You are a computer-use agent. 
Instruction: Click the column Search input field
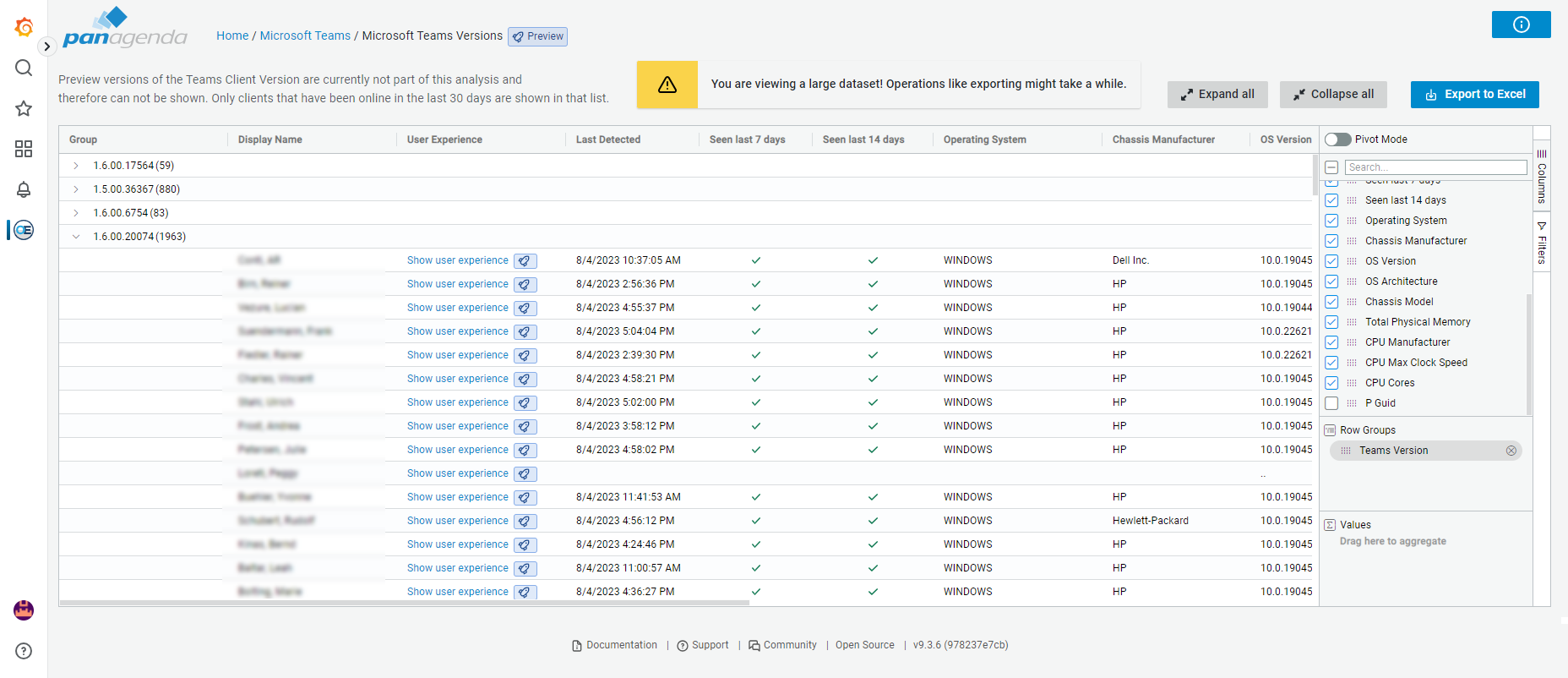(1436, 167)
